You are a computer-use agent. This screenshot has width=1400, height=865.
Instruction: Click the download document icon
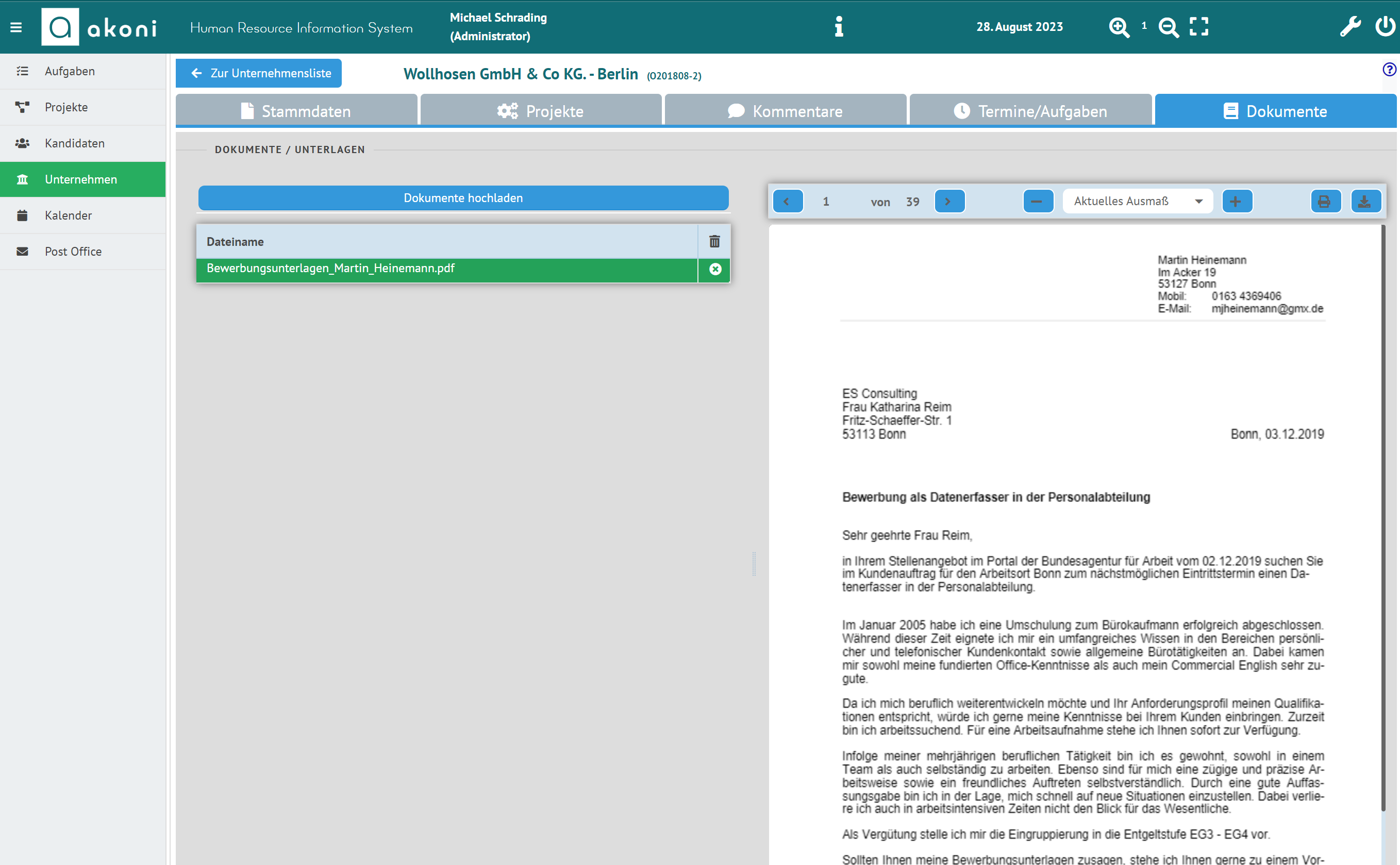[1364, 201]
